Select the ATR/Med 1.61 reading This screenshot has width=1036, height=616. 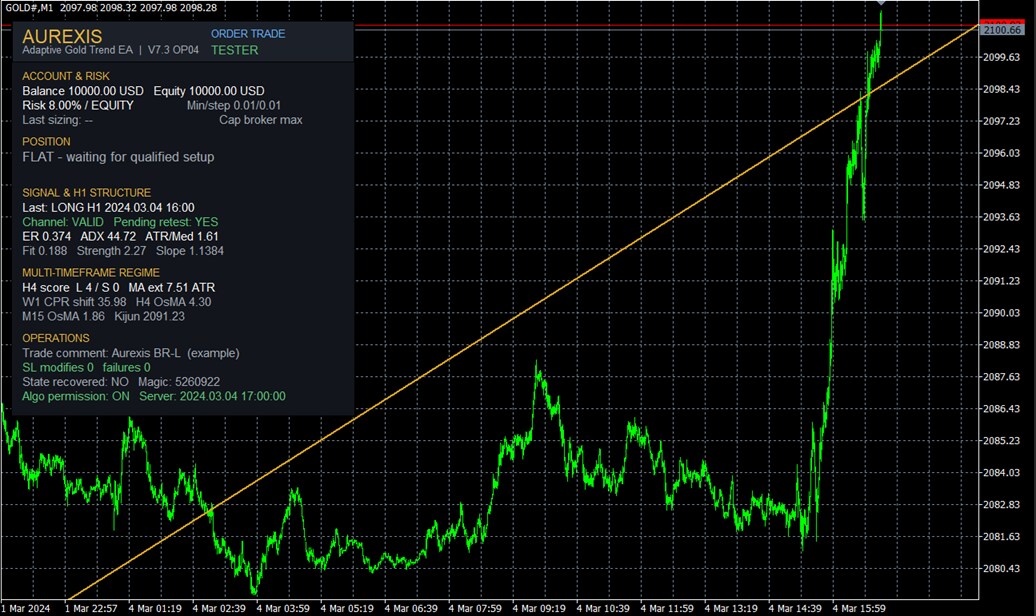pyautogui.click(x=182, y=237)
